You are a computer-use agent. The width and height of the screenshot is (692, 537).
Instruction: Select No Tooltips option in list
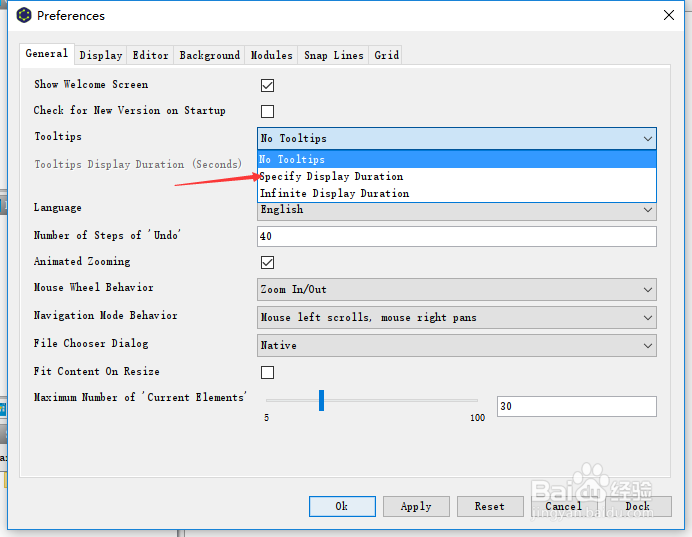457,159
